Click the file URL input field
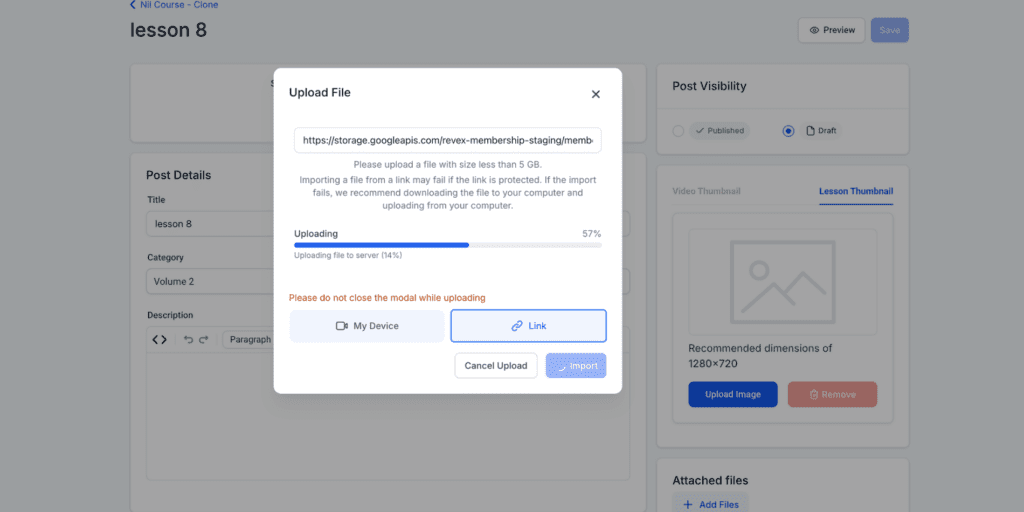Viewport: 1024px width, 512px height. pos(447,140)
